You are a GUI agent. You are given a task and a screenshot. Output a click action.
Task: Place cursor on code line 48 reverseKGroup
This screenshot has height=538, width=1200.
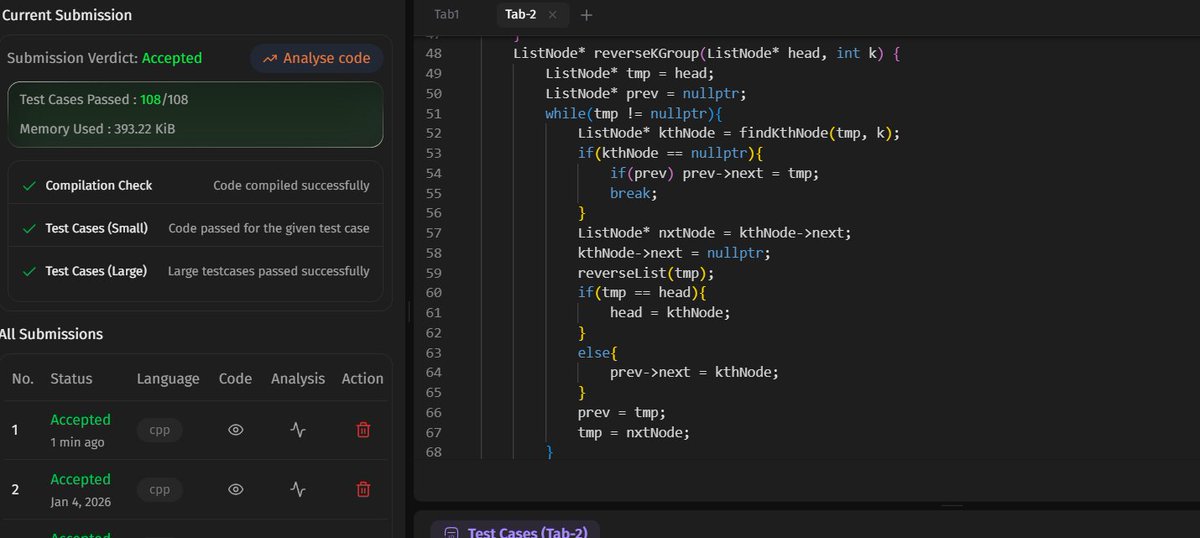pos(706,53)
